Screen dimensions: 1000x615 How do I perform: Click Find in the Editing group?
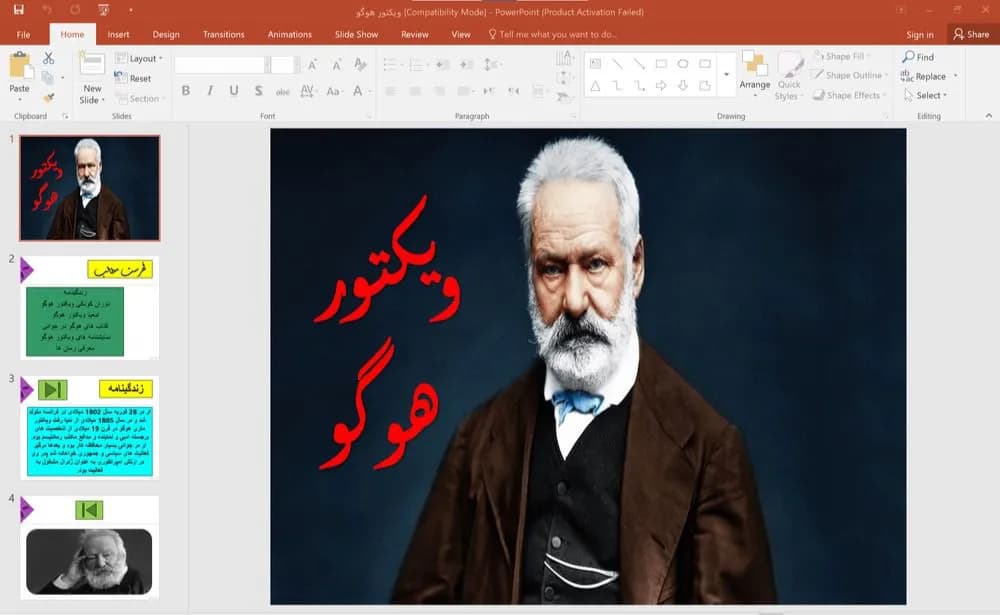[x=918, y=57]
